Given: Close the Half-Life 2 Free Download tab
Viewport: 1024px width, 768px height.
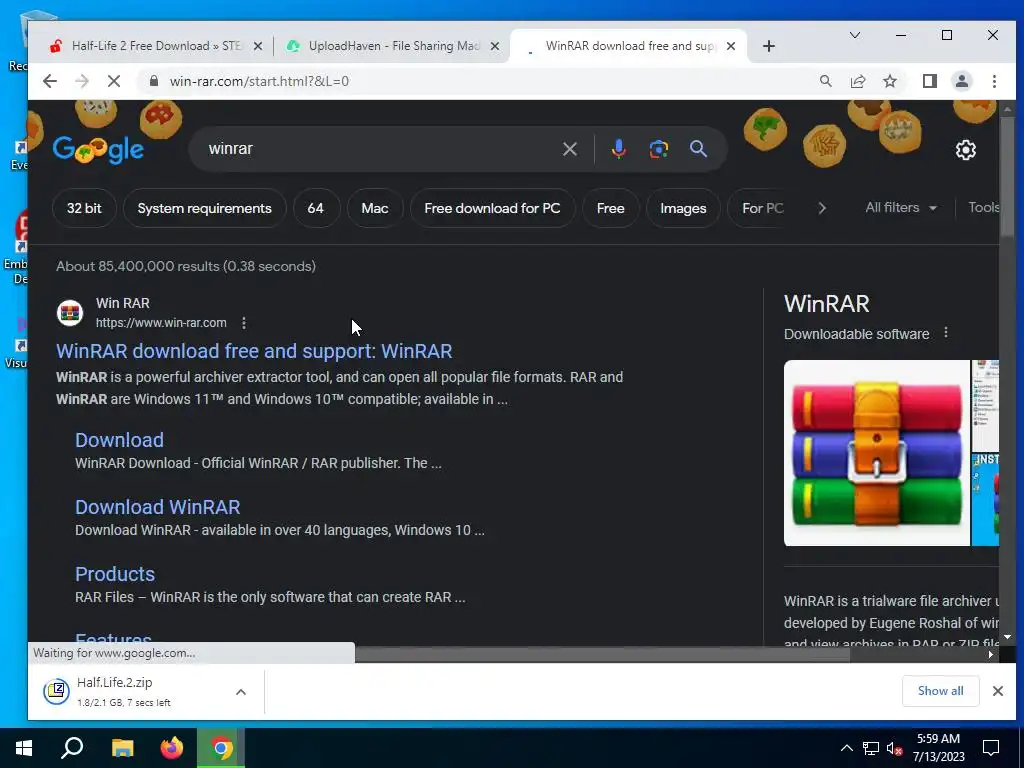Looking at the screenshot, I should [258, 46].
